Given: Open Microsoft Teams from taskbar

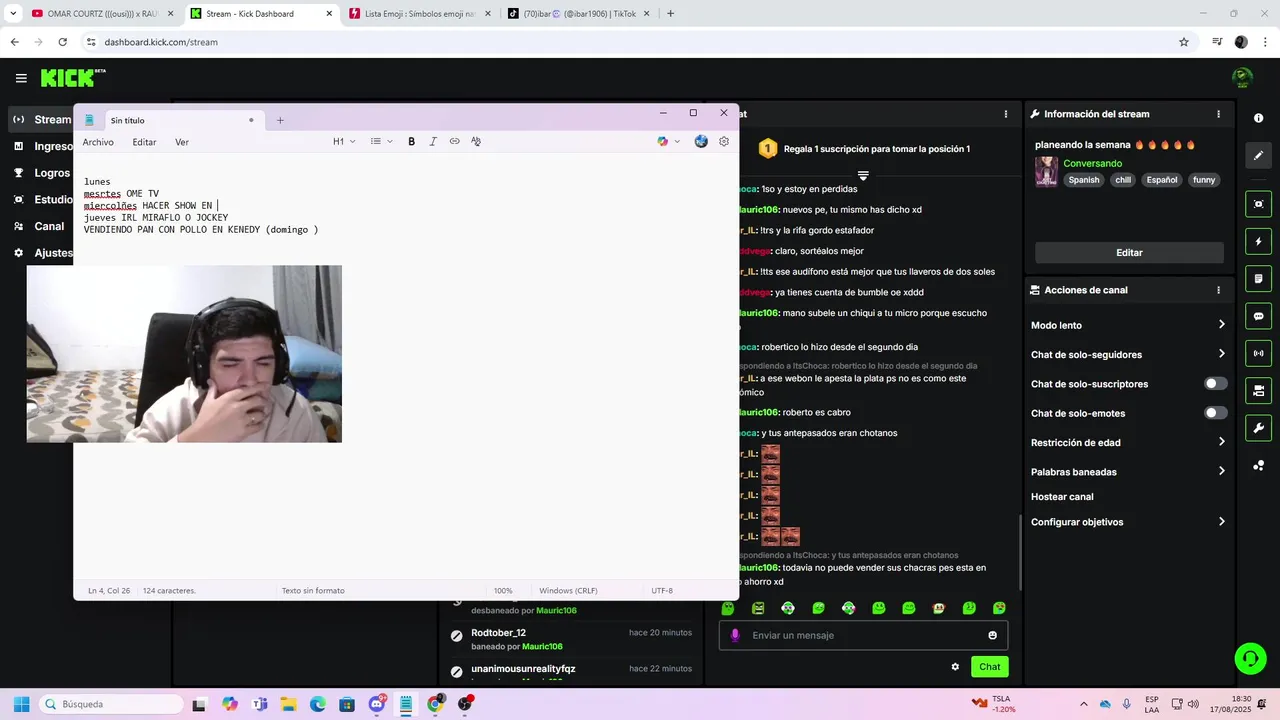Looking at the screenshot, I should [x=260, y=704].
